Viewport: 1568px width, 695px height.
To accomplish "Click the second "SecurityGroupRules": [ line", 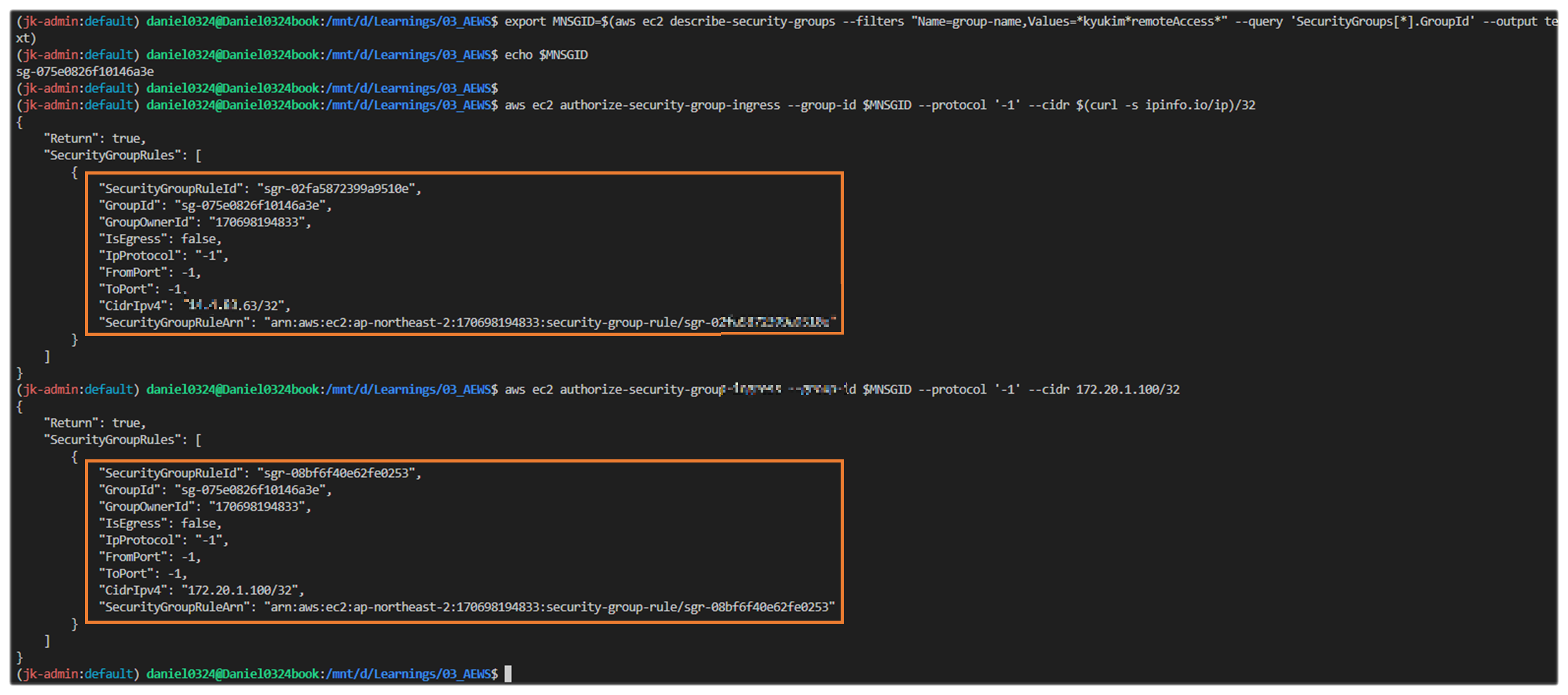I will point(123,440).
